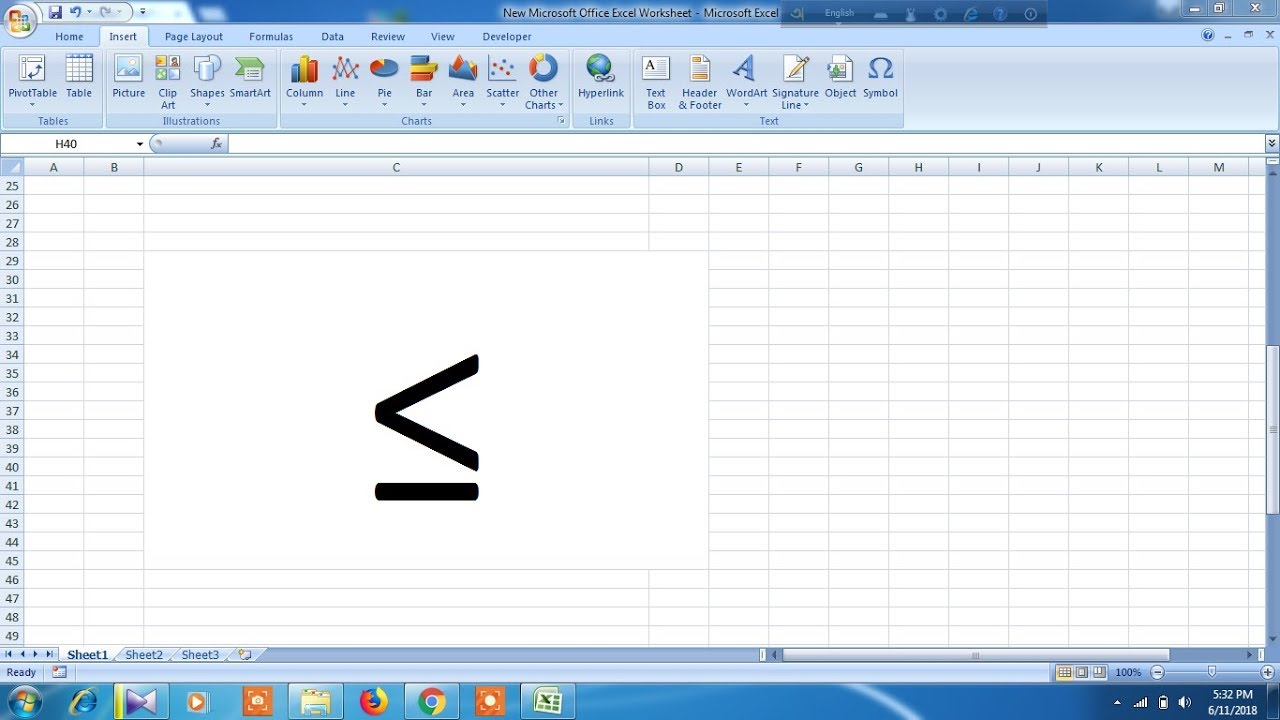
Task: Launch Chrome from the taskbar
Action: (x=432, y=702)
